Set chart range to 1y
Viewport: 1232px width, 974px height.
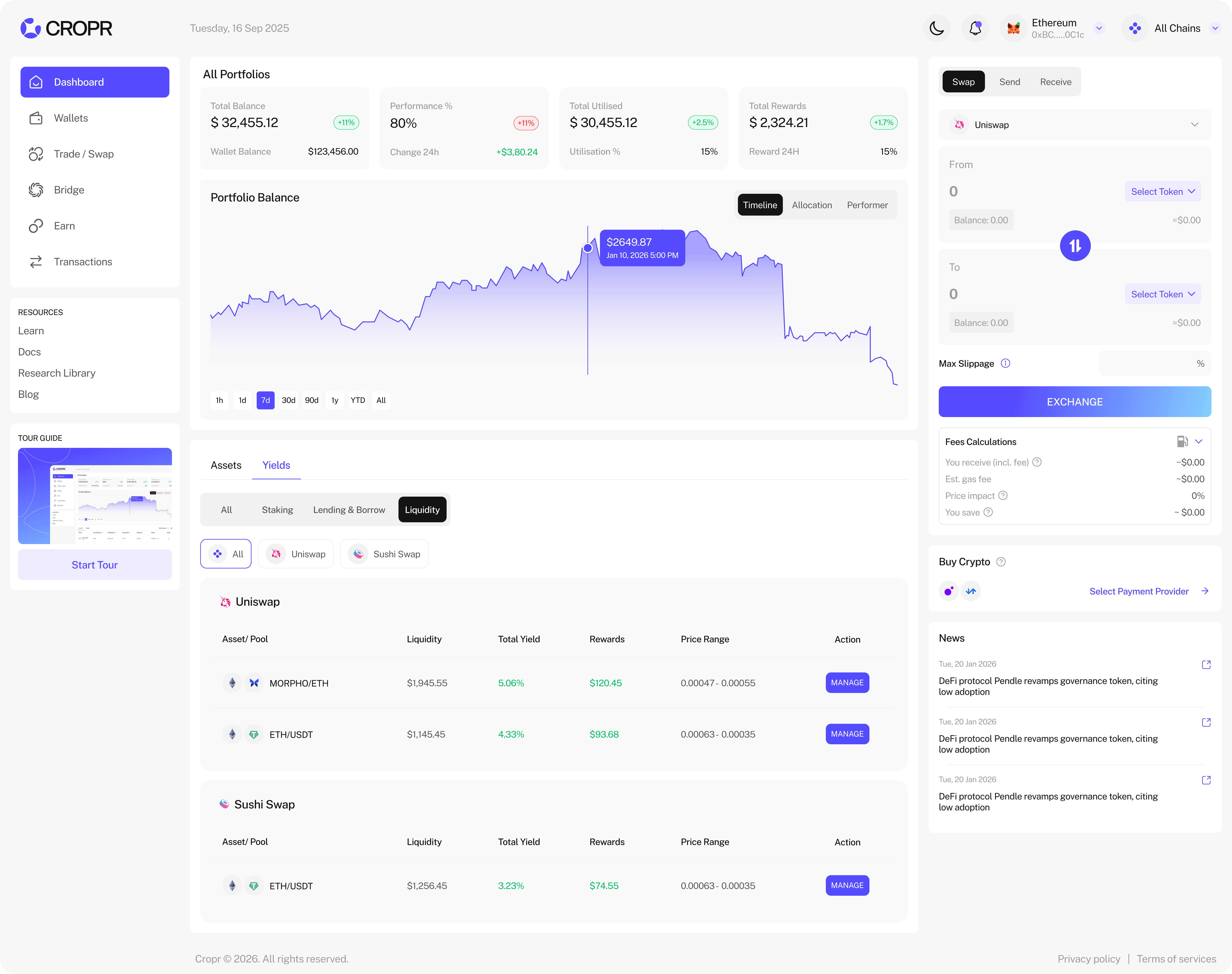coord(335,400)
